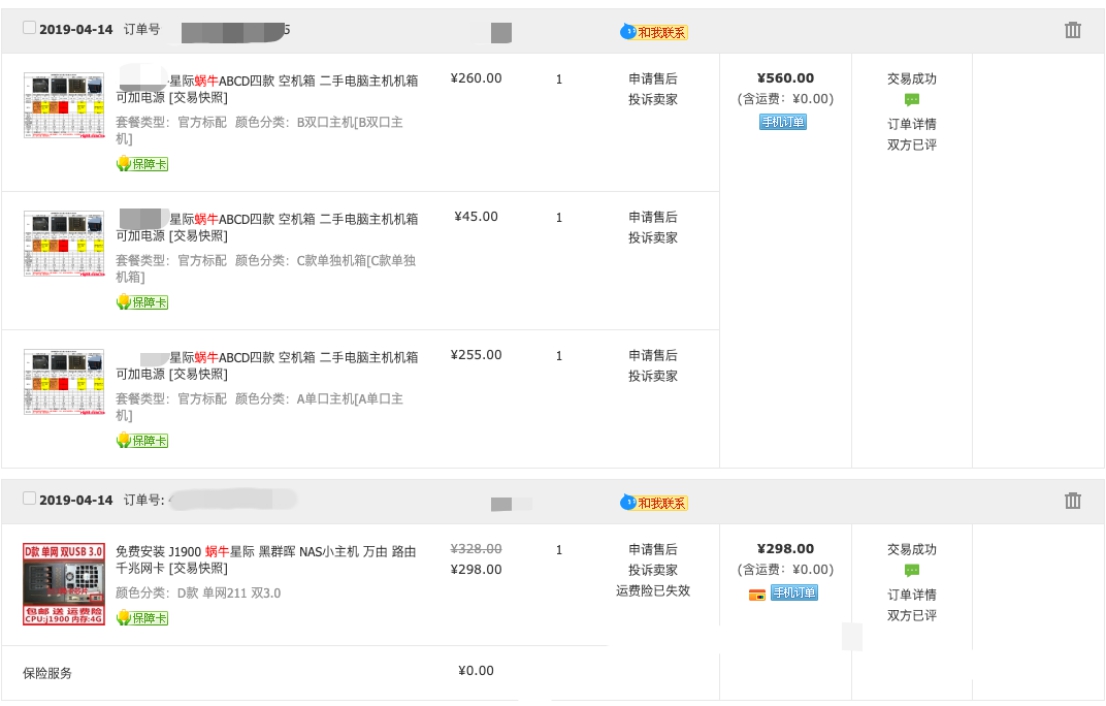Click the trash icon on the J1900 order
The width and height of the screenshot is (1106, 706).
point(1071,500)
